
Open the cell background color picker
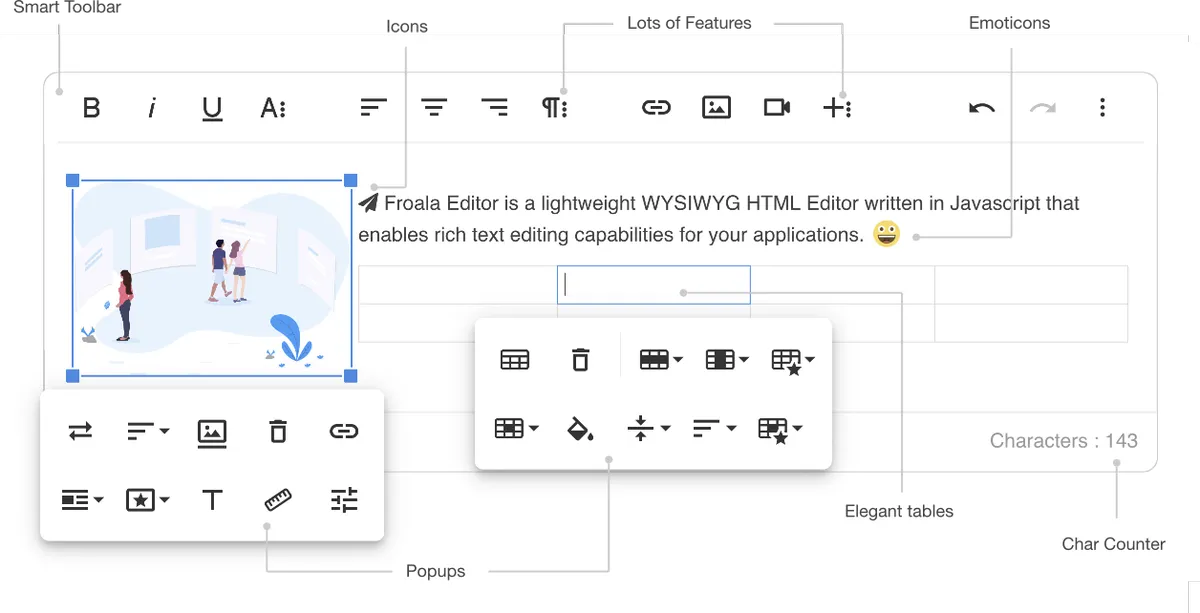pyautogui.click(x=580, y=428)
